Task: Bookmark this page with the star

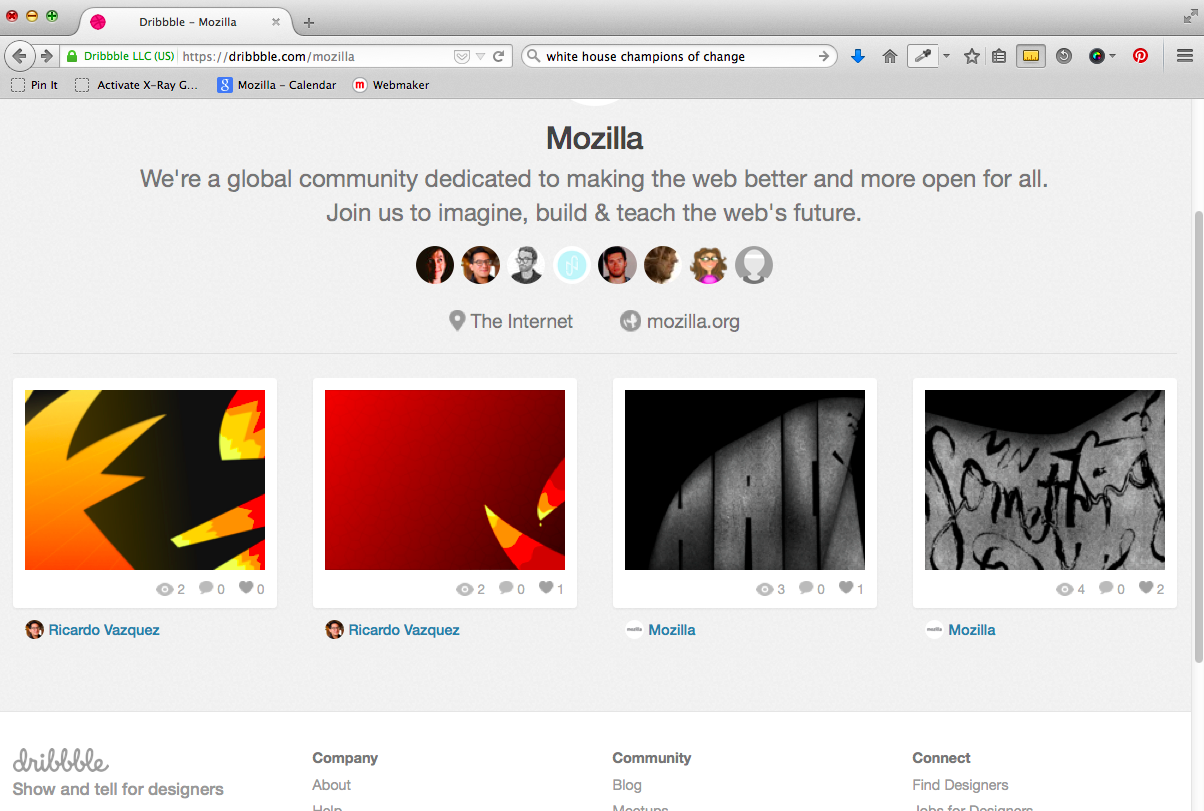Action: [971, 57]
